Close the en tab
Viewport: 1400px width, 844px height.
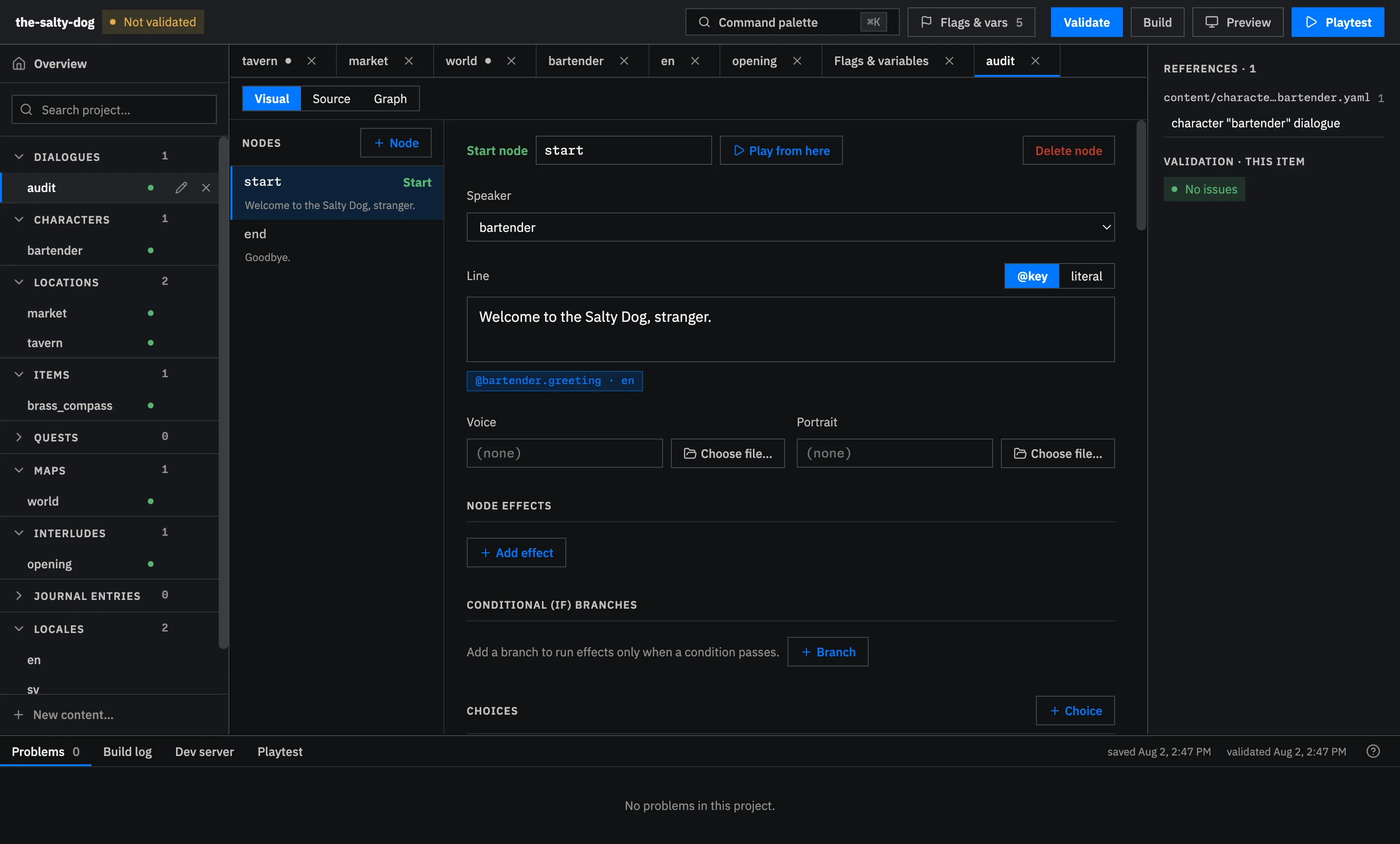coord(695,61)
